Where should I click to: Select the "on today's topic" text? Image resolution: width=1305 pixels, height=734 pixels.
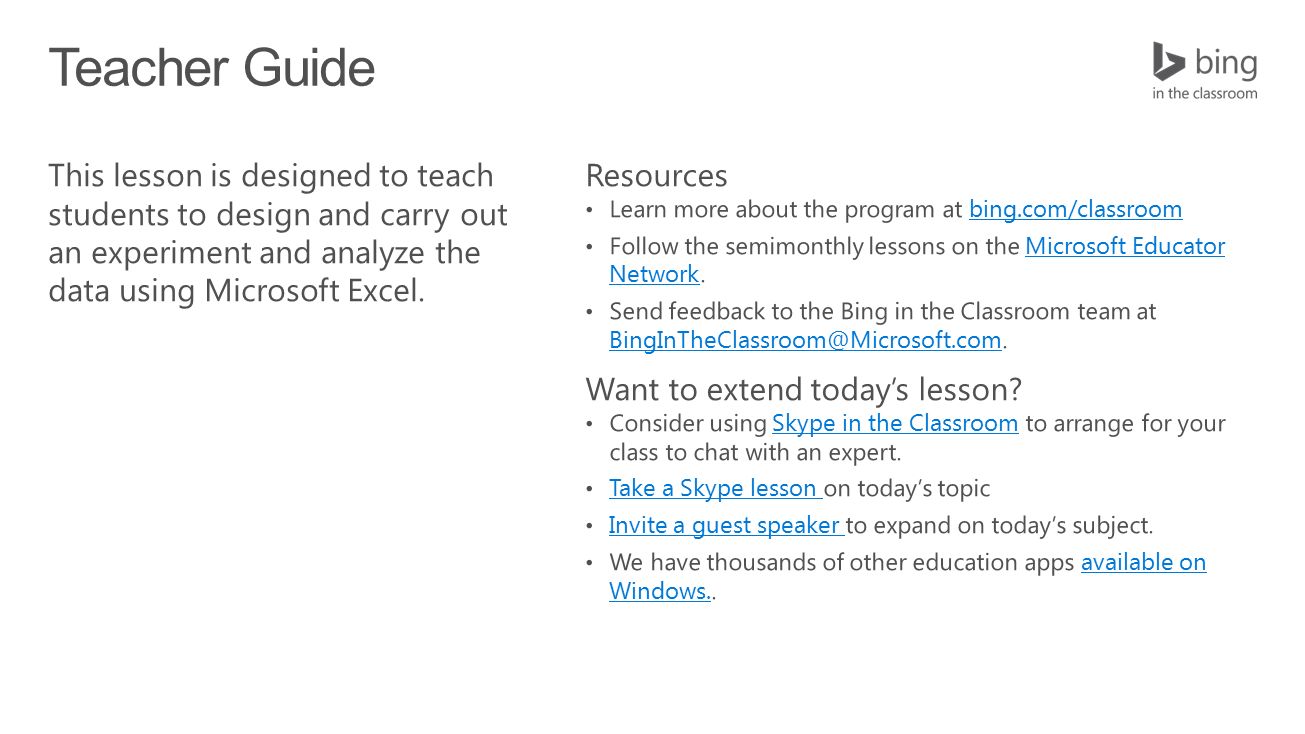click(907, 488)
